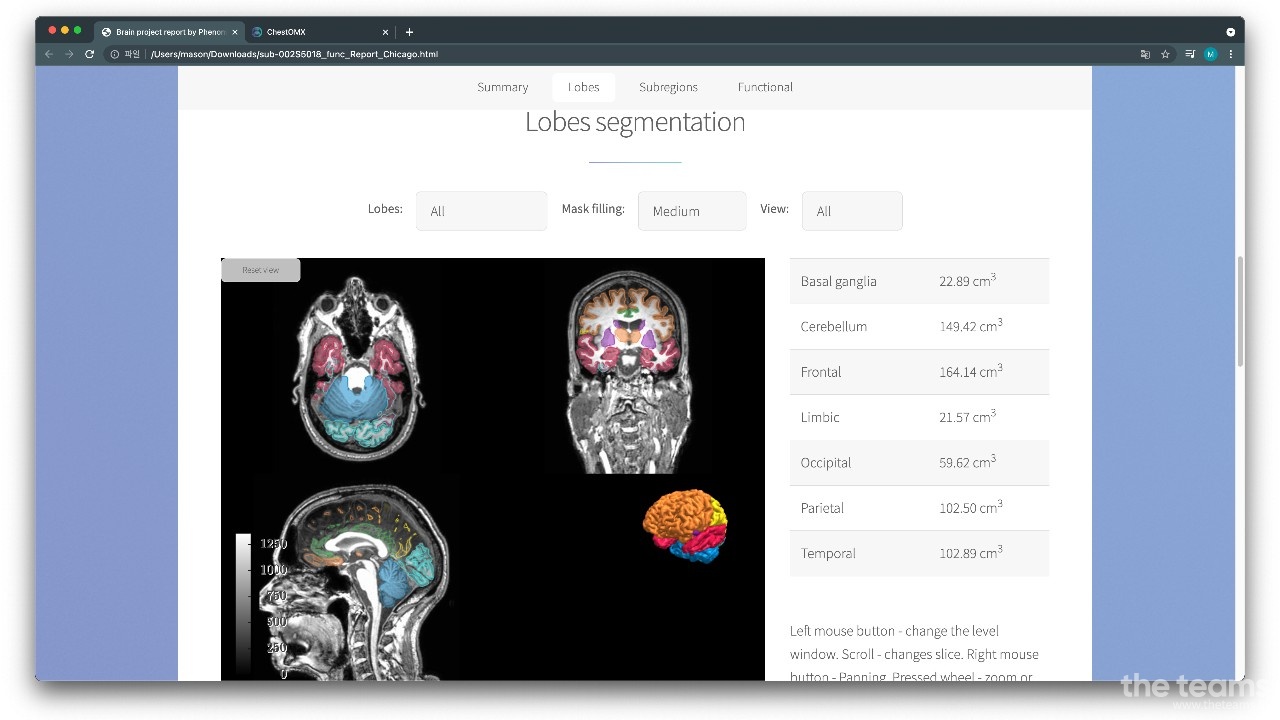Go to the Subregions section
The image size is (1280, 720).
click(x=668, y=87)
